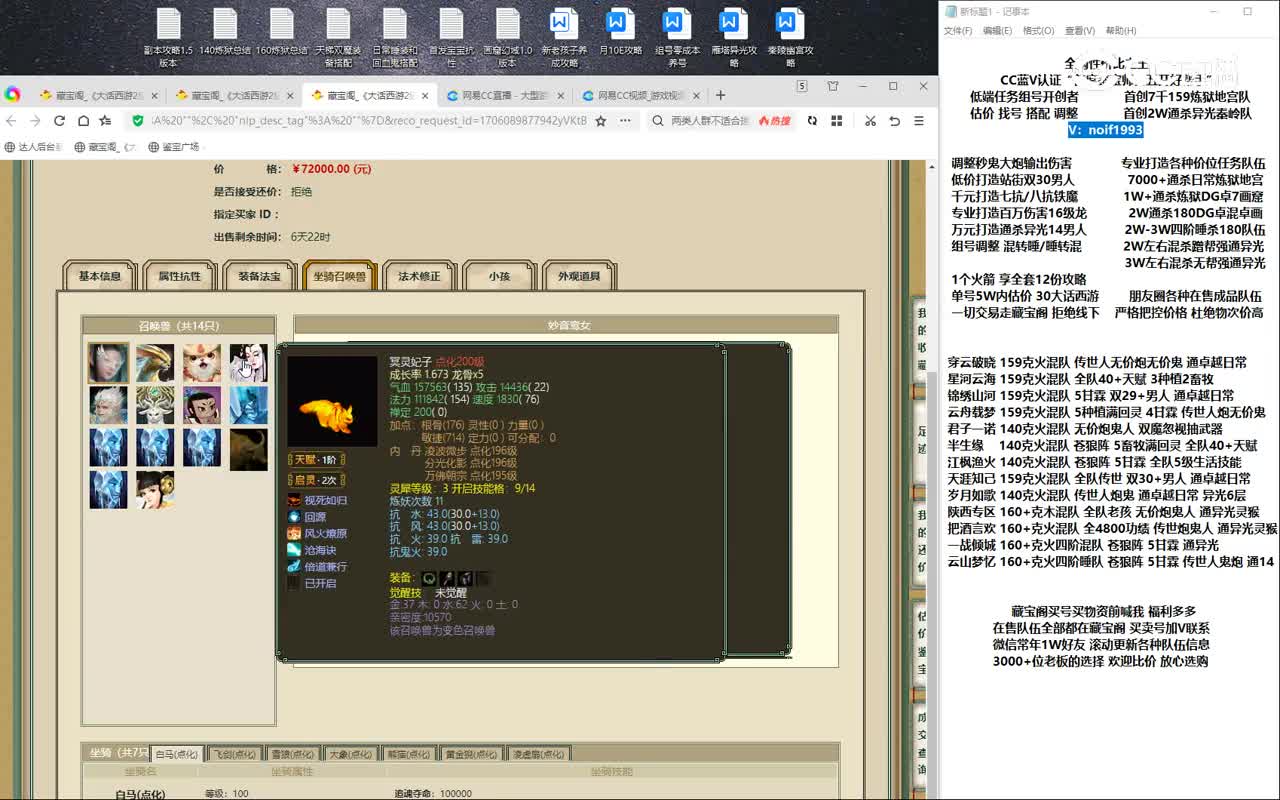Click the browser logo icon left of tabs

click(12, 94)
